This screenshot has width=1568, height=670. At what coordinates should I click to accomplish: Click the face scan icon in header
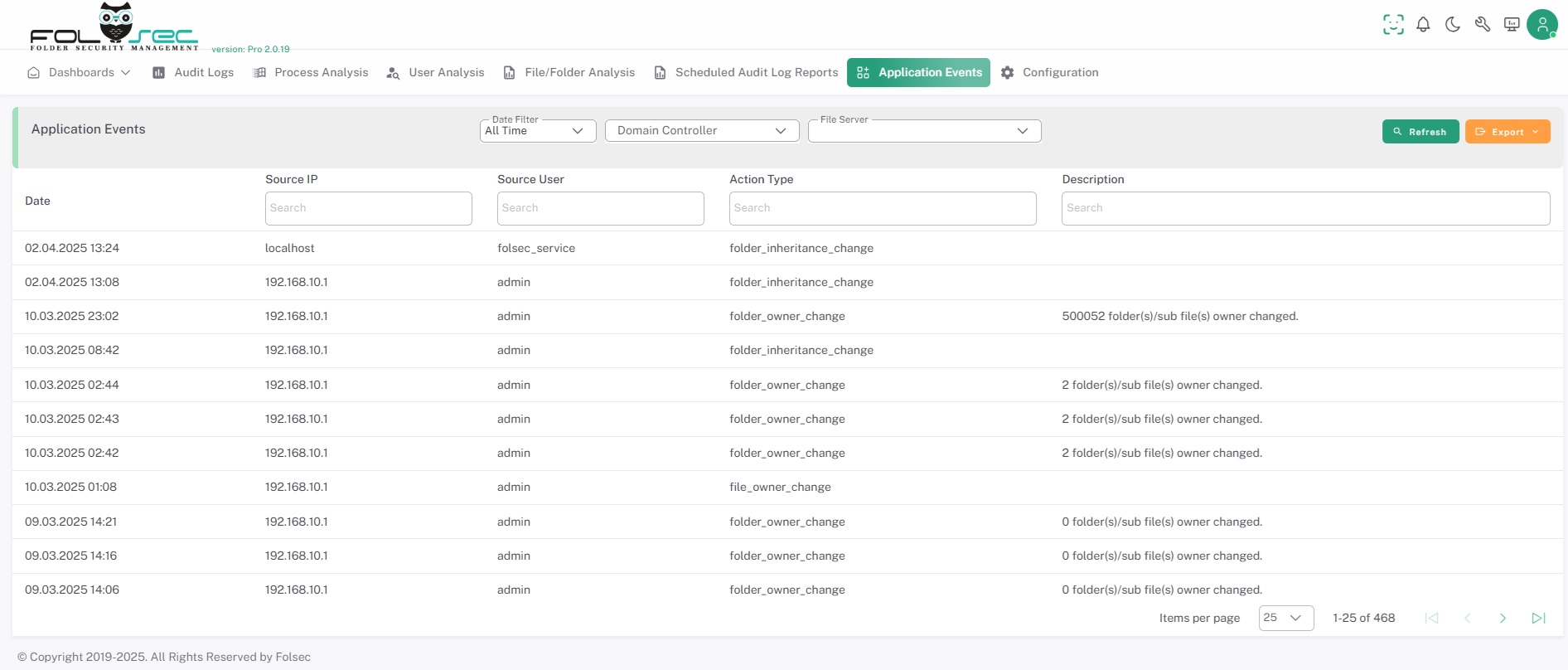coord(1393,25)
